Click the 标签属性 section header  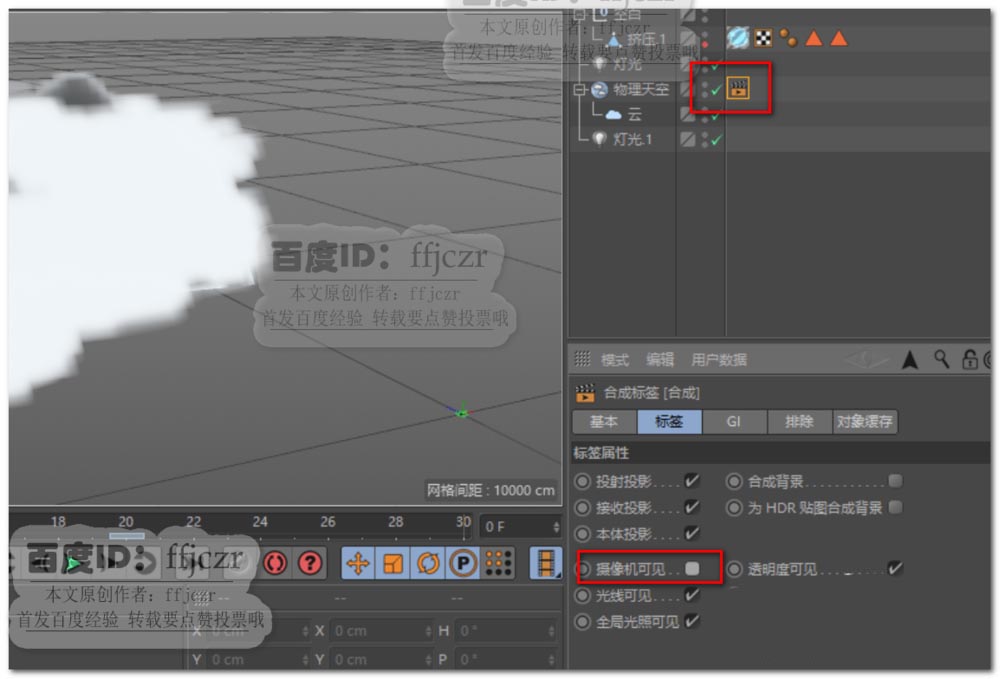[x=781, y=453]
